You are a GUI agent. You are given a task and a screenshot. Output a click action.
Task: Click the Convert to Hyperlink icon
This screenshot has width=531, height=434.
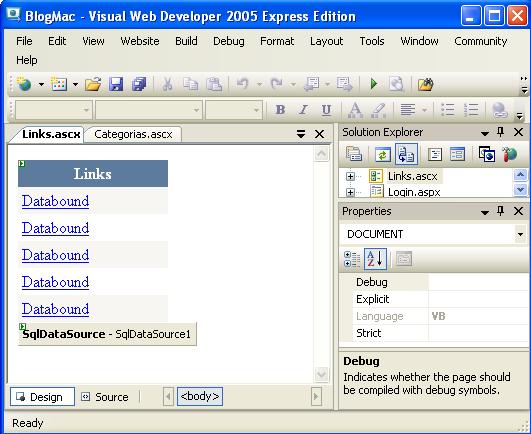500,110
